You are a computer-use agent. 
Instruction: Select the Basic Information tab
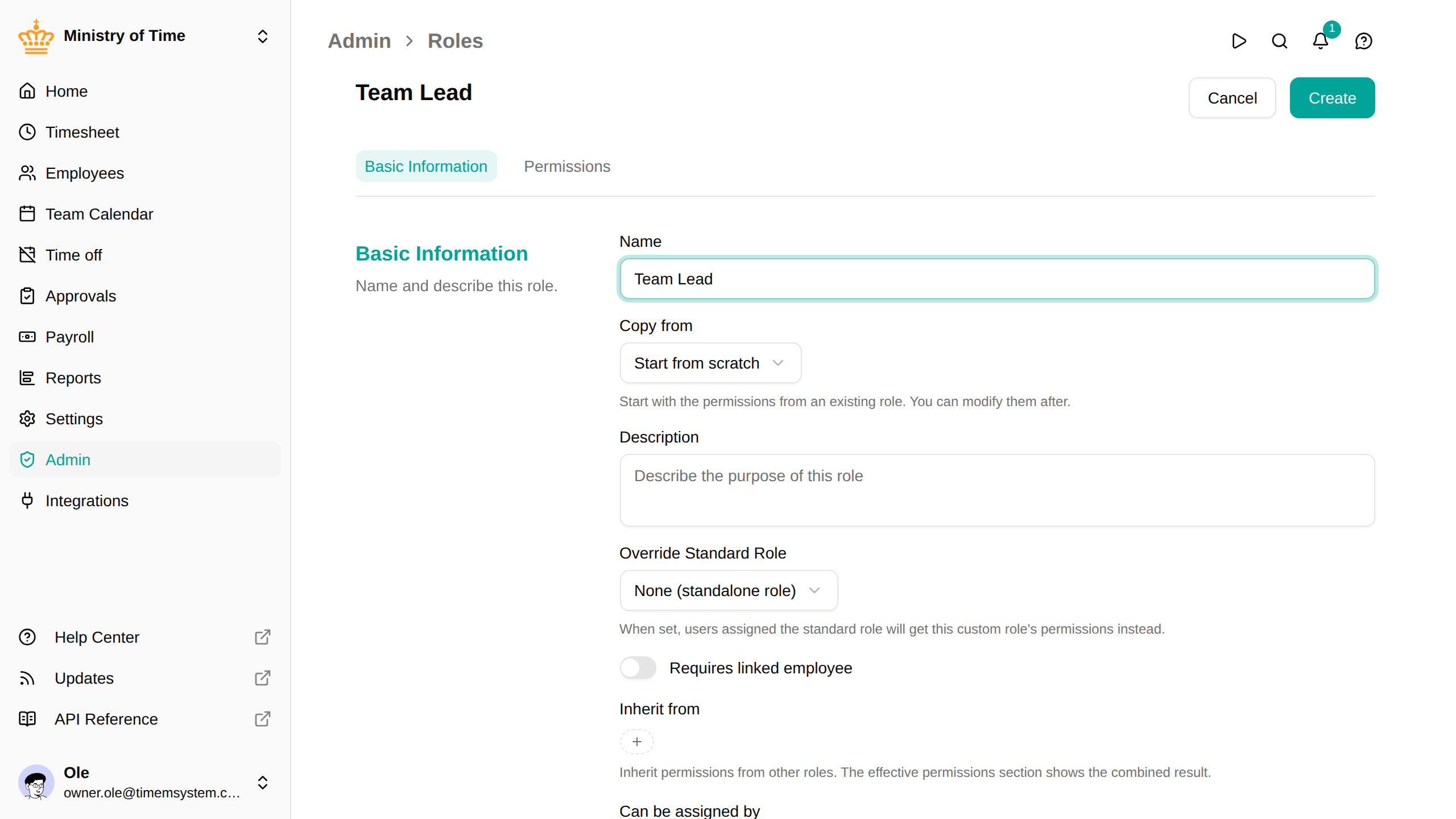pyautogui.click(x=426, y=166)
